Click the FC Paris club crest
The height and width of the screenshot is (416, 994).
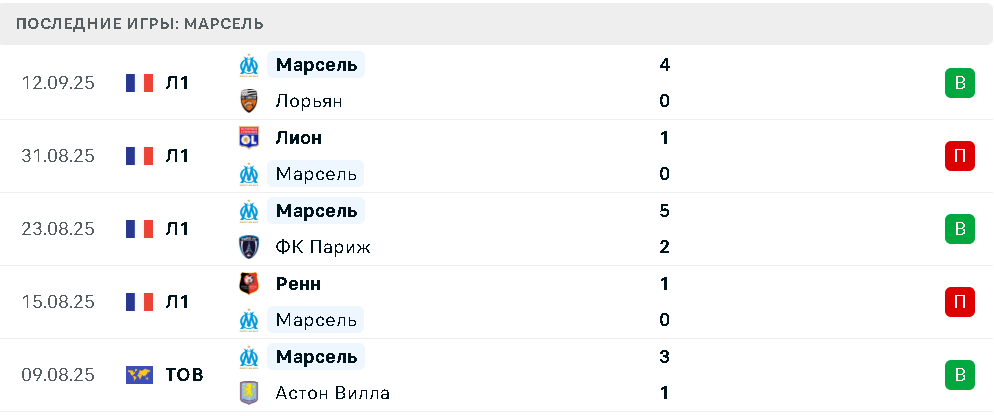pyautogui.click(x=249, y=247)
